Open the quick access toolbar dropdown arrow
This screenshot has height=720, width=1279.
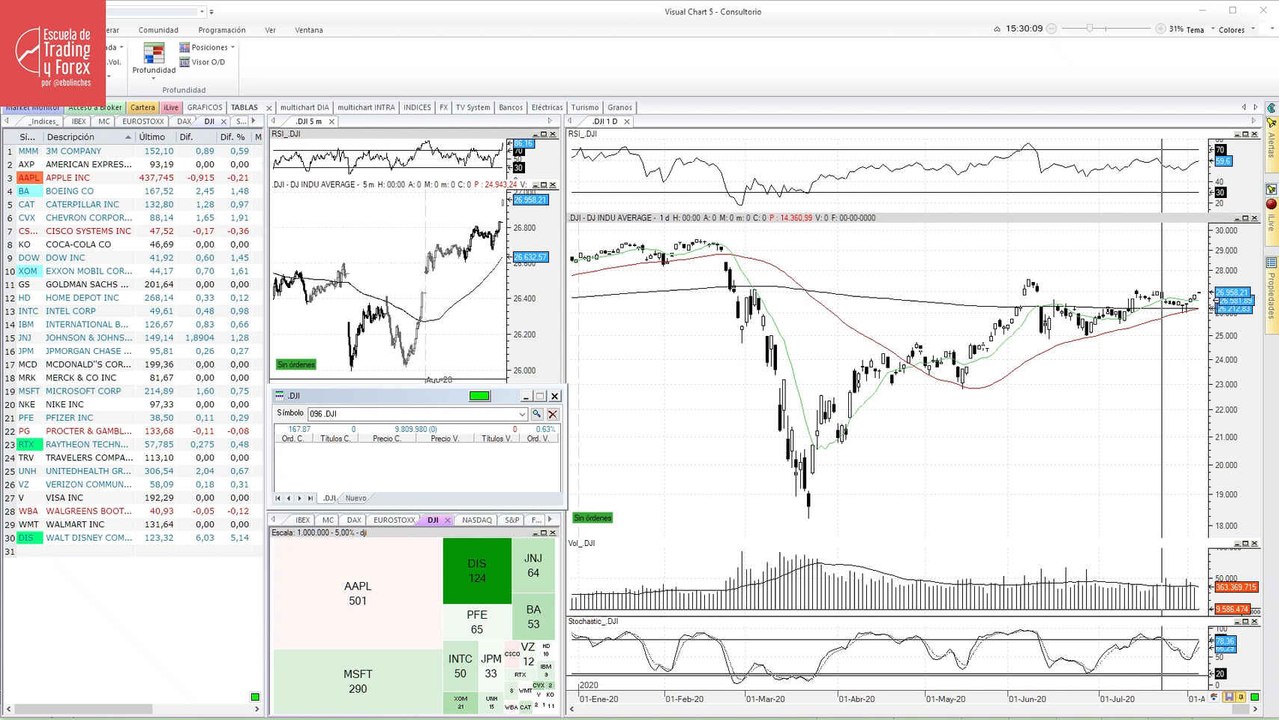click(212, 12)
